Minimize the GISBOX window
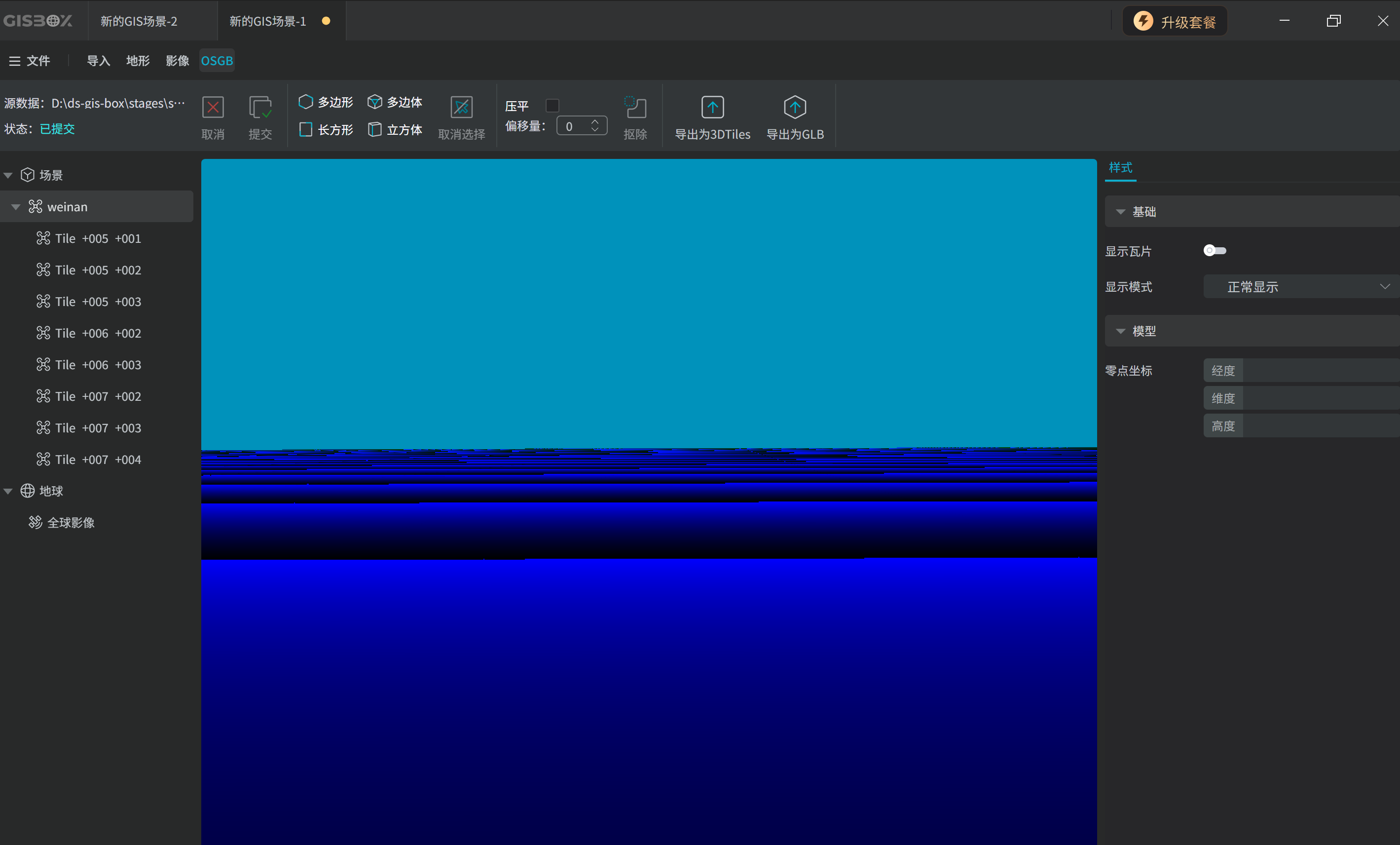This screenshot has height=845, width=1400. [1284, 20]
